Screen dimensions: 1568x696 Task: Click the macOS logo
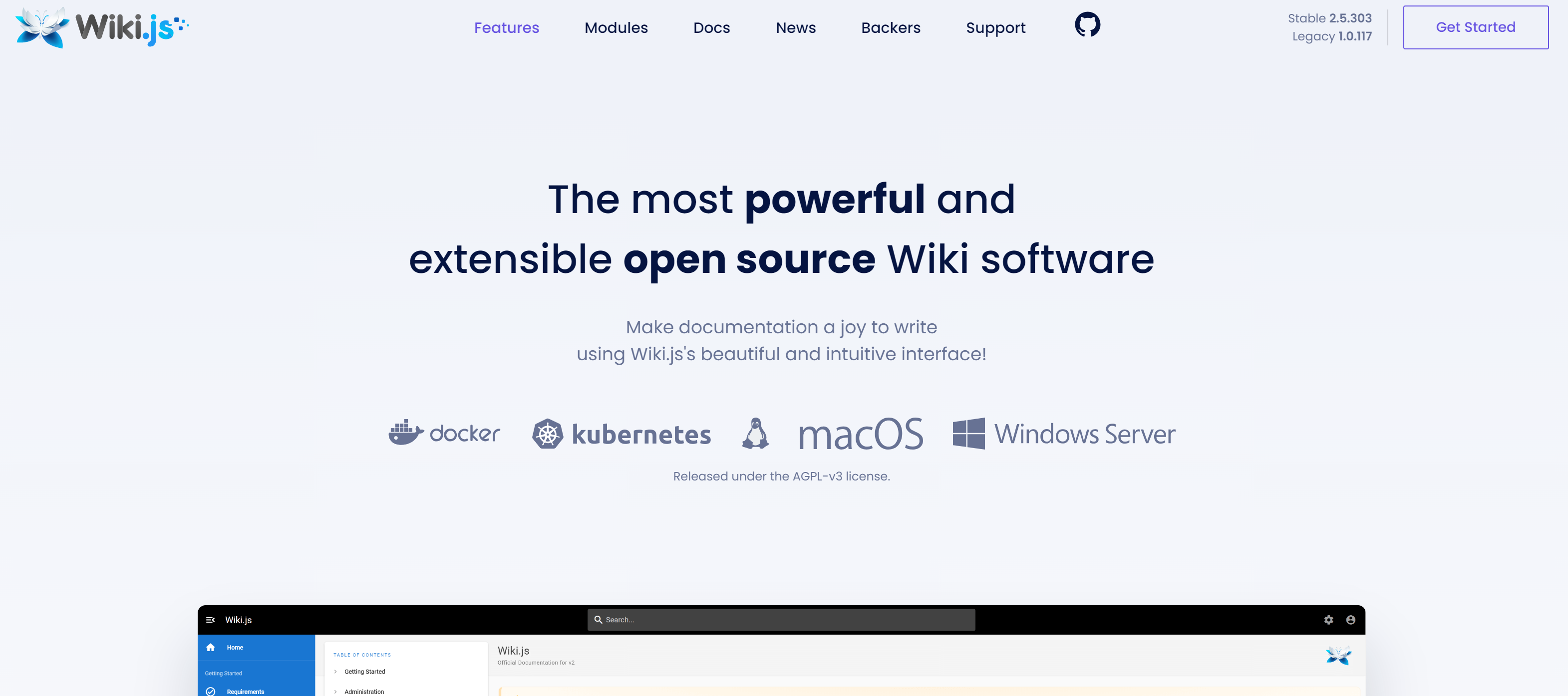tap(861, 434)
